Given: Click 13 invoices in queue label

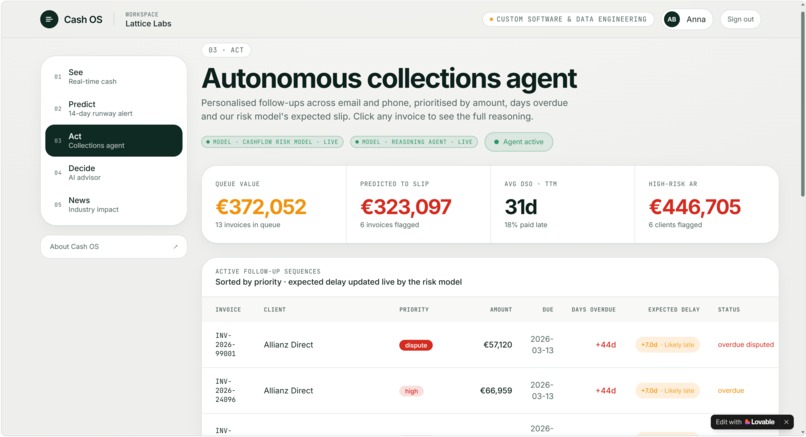Looking at the screenshot, I should [248, 225].
